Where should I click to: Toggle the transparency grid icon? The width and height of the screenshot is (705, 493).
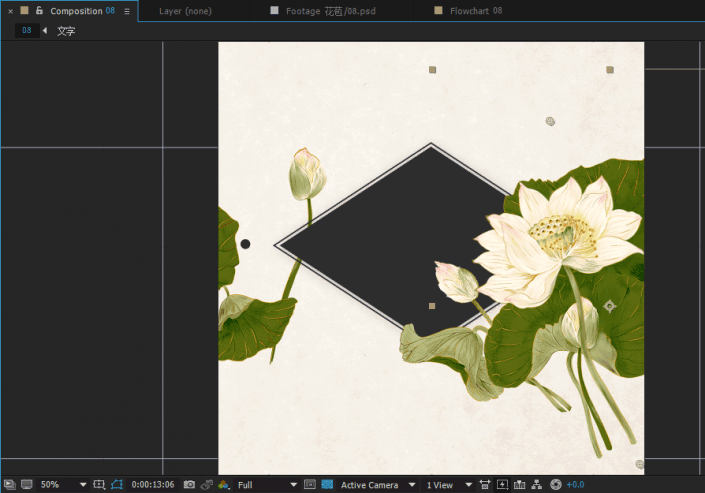pos(327,484)
